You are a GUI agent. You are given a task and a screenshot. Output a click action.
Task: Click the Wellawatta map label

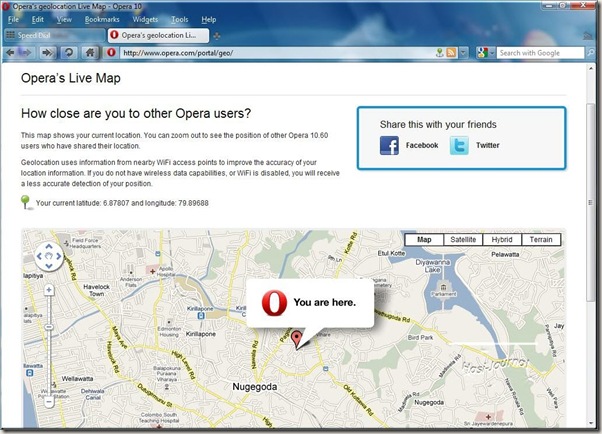point(77,379)
